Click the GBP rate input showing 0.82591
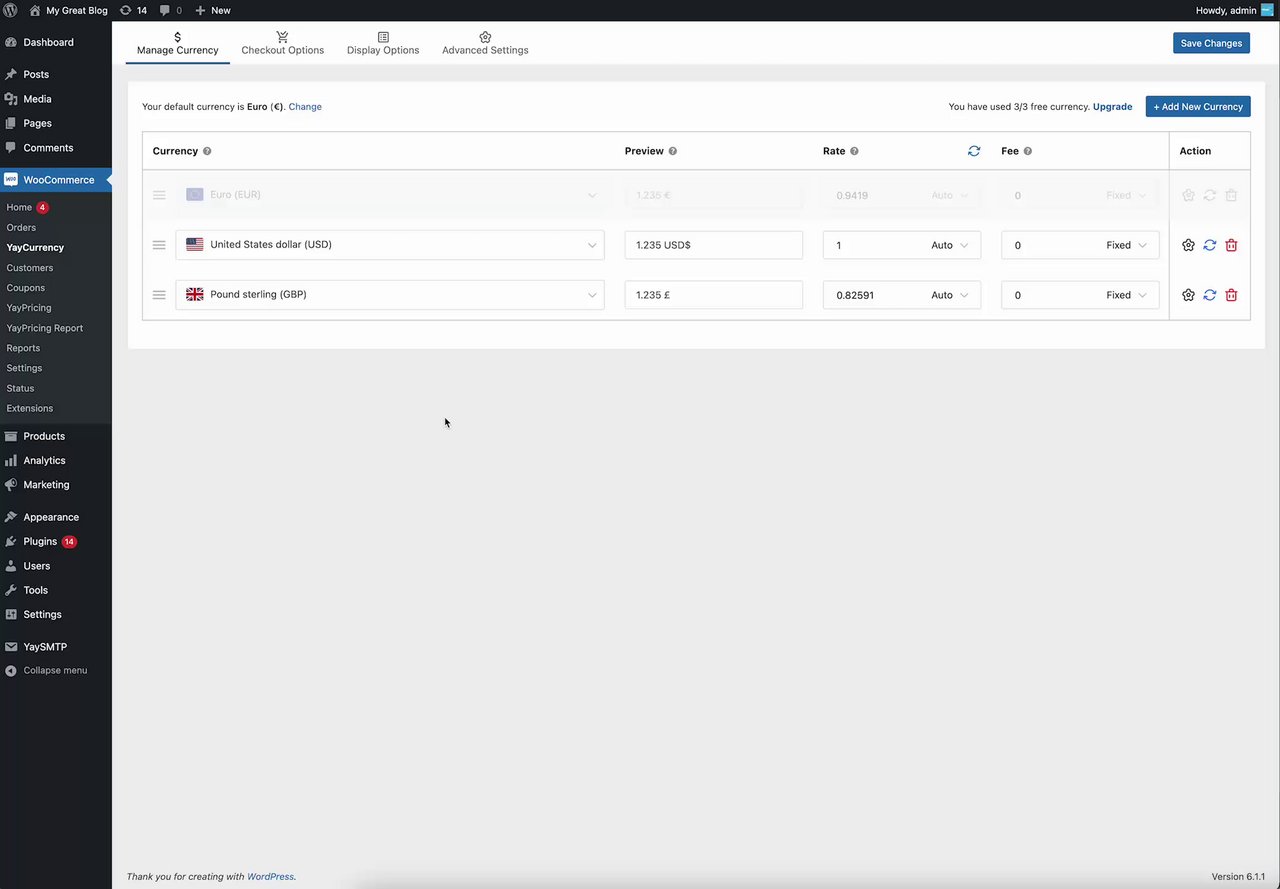Screen dimensions: 1280x889 tap(875, 295)
